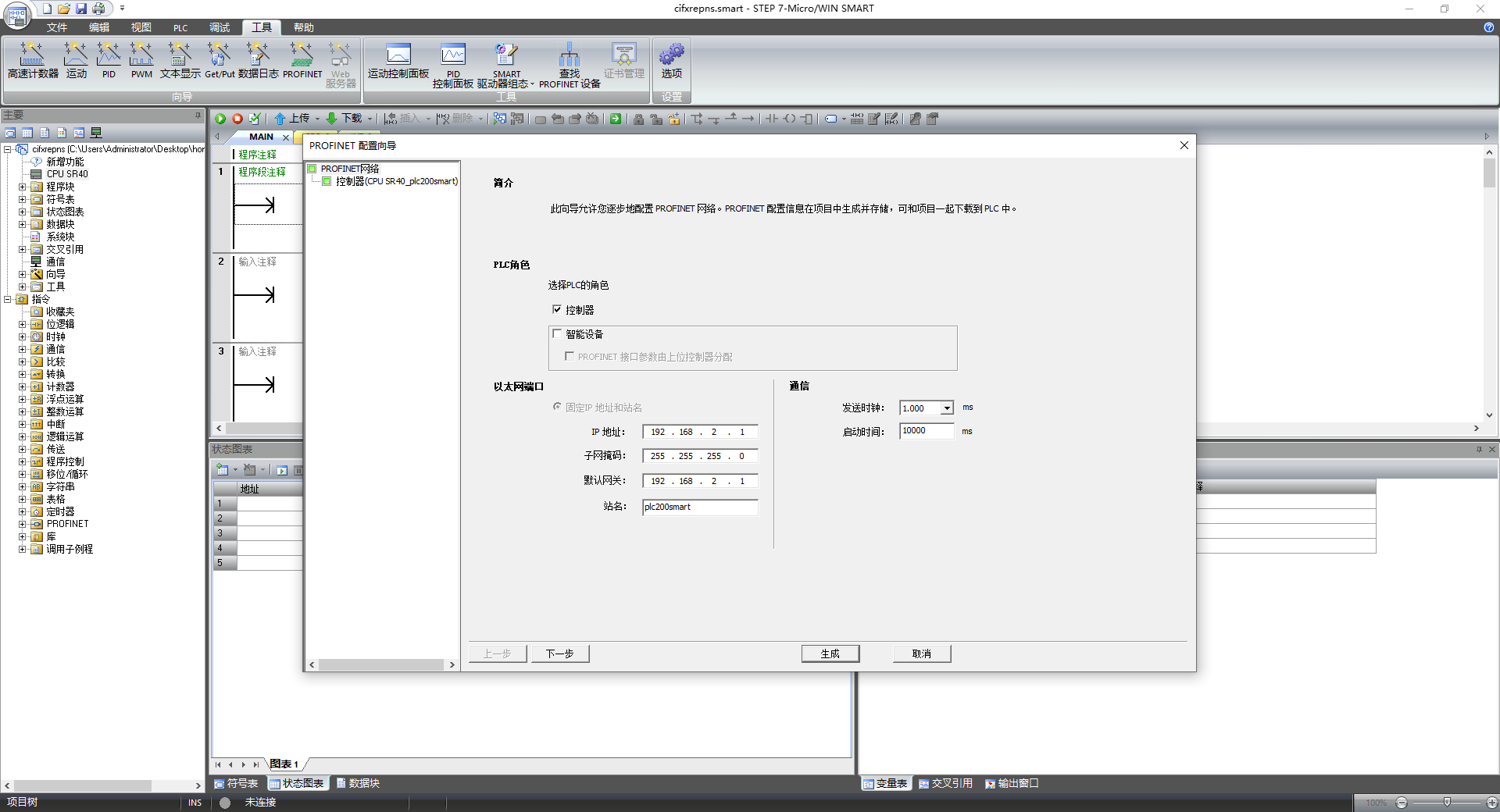Screen dimensions: 1500x812
Task: Click the 站名 input field
Action: pos(699,507)
